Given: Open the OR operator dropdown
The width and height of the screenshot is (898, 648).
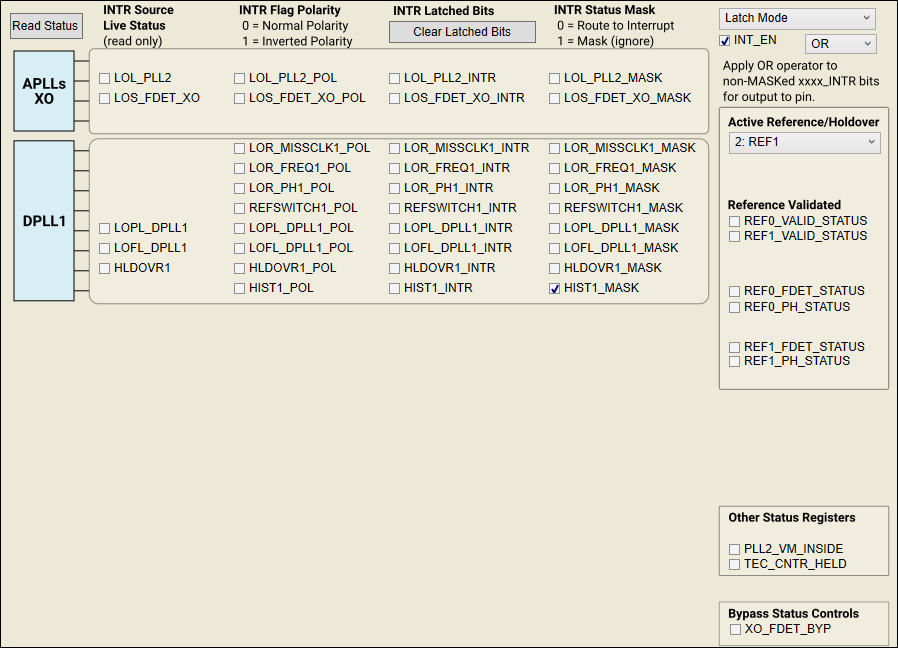Looking at the screenshot, I should click(x=840, y=44).
